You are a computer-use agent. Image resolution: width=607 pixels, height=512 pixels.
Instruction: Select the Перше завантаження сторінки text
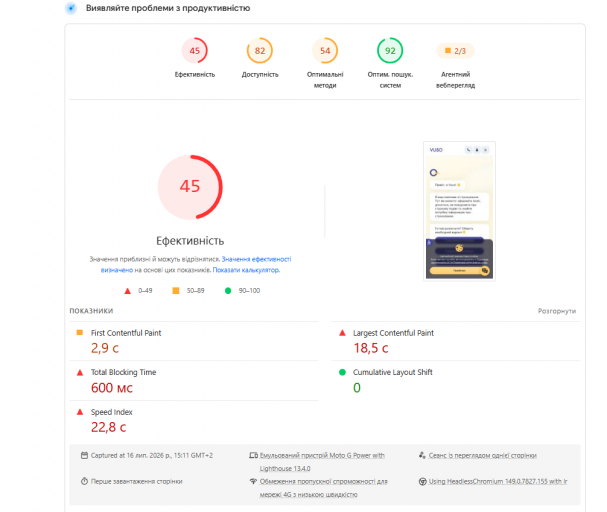tap(136, 481)
